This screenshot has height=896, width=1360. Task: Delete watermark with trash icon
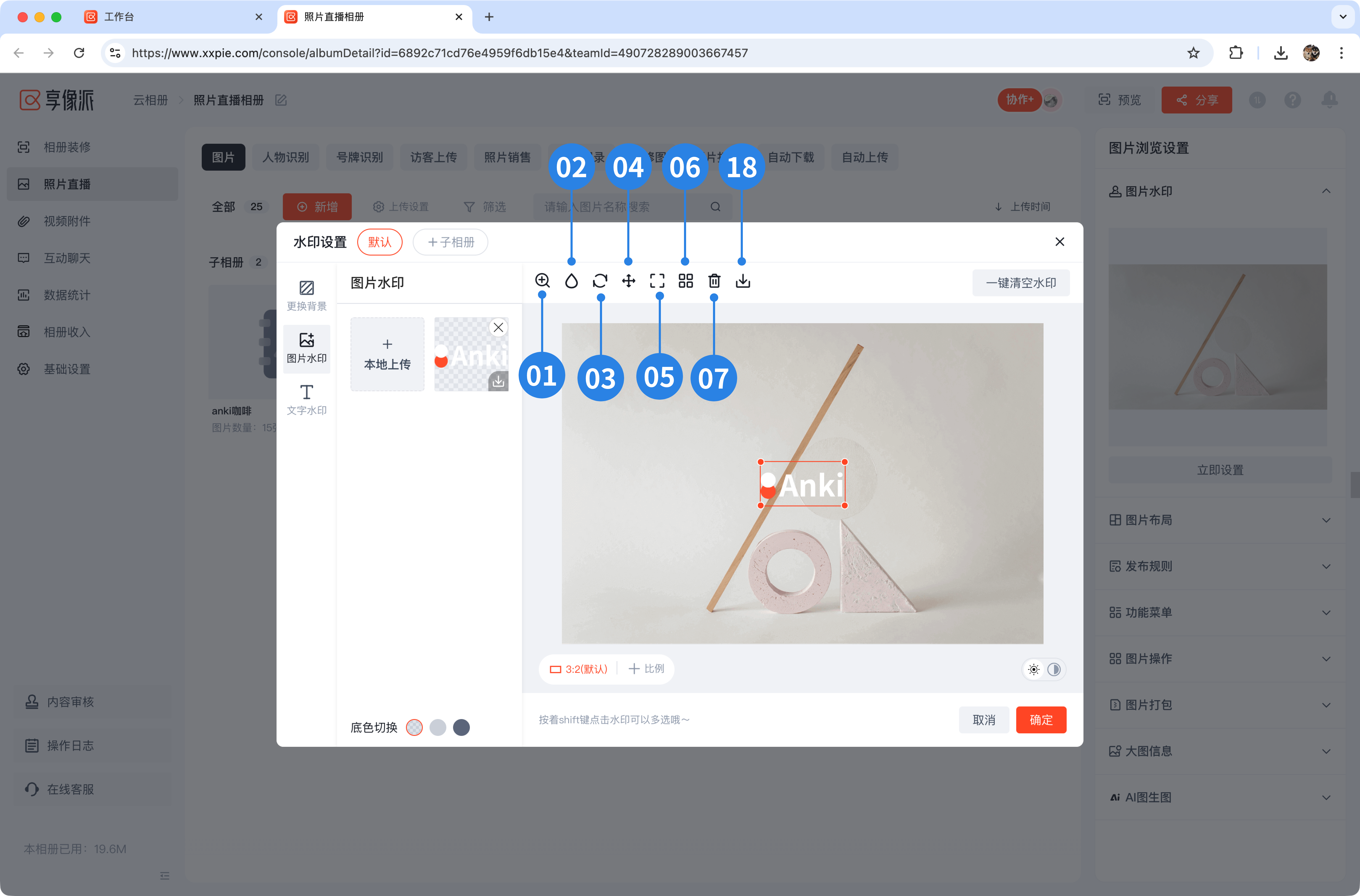714,281
